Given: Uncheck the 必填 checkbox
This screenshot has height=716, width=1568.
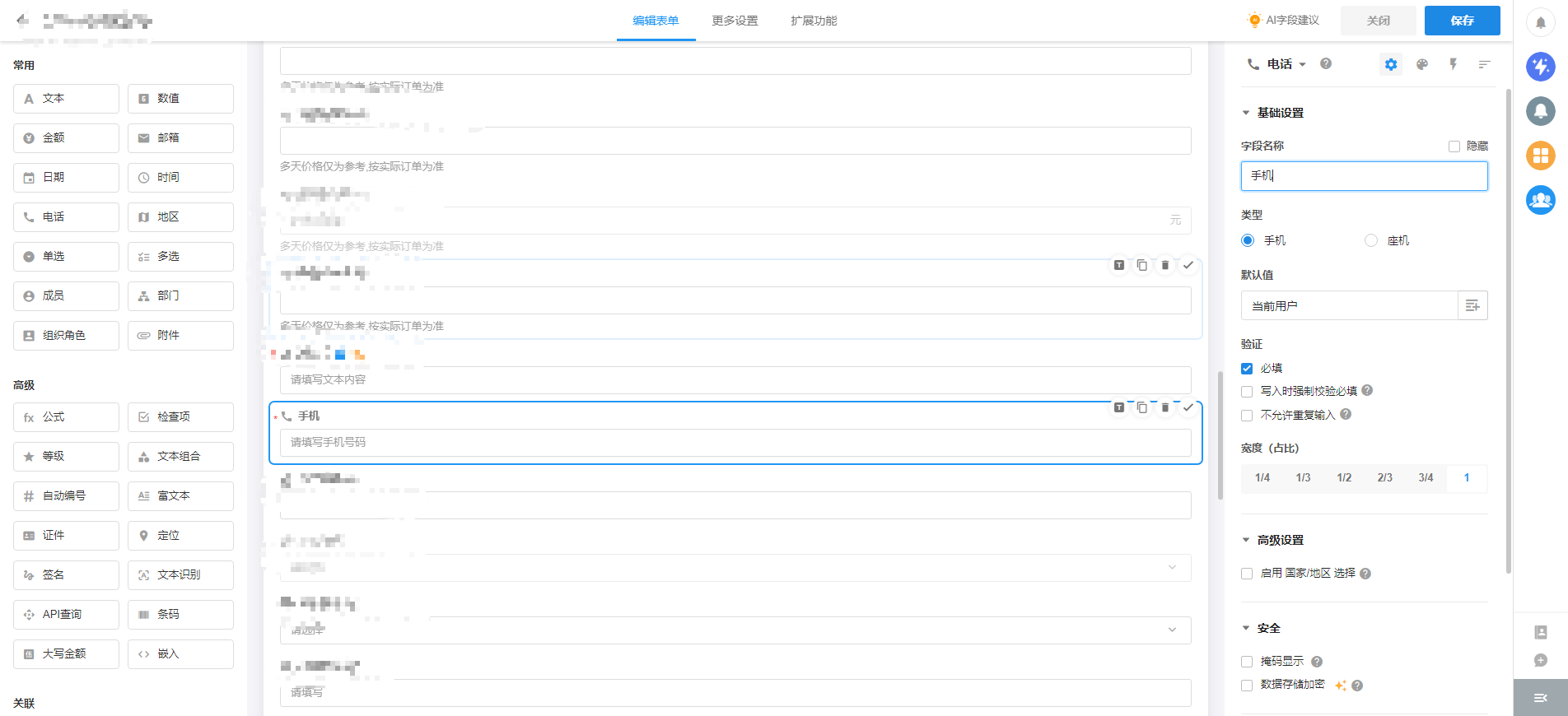Looking at the screenshot, I should [1247, 369].
